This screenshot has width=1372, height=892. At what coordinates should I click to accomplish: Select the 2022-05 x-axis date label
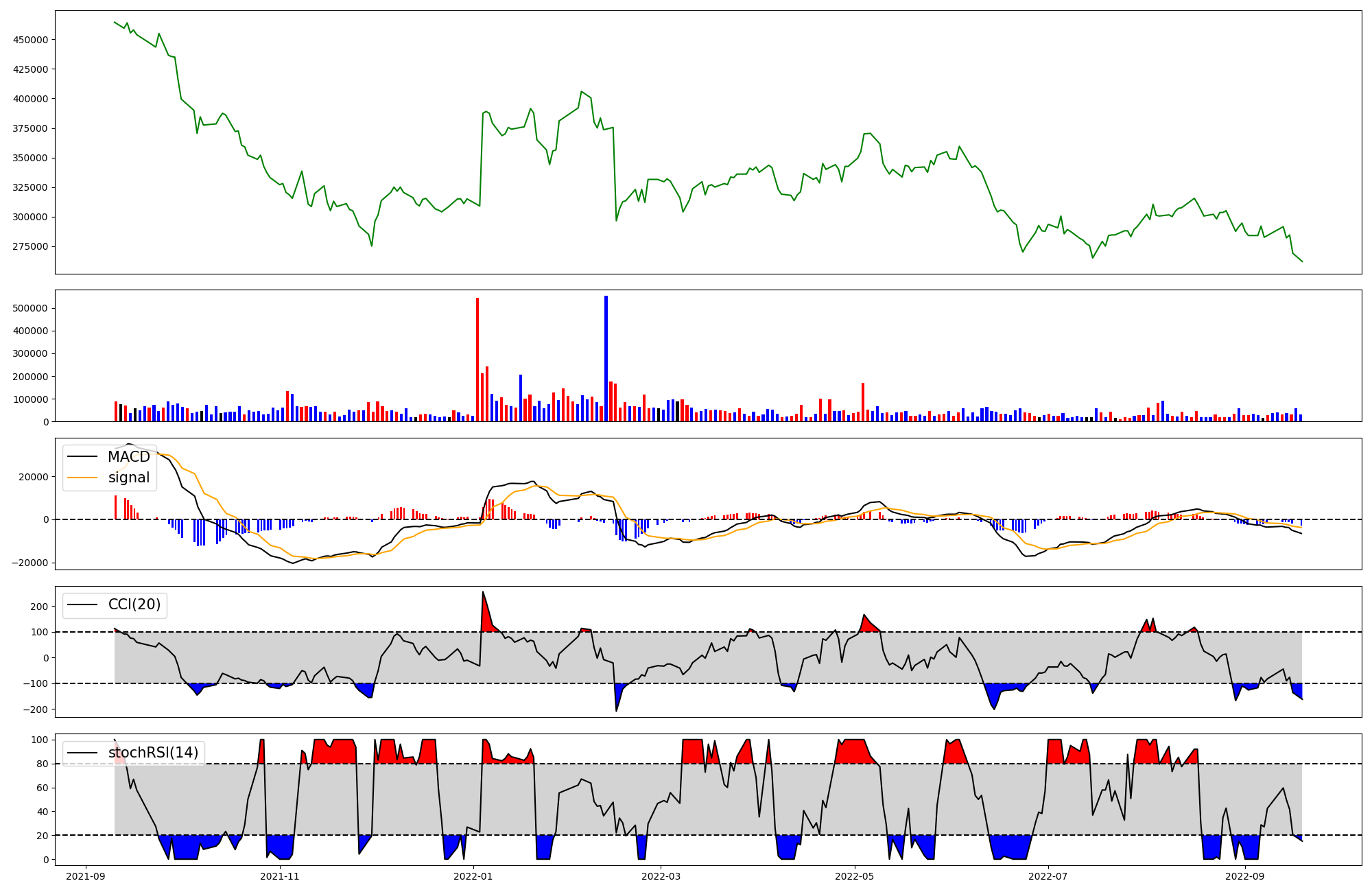(854, 876)
